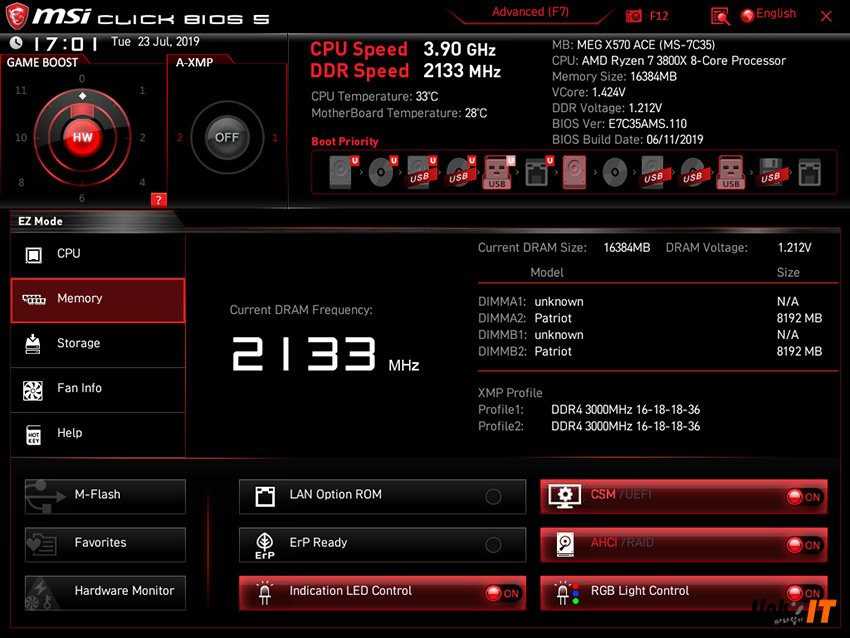Toggle the CSM/UEFI ON switch
This screenshot has width=850, height=638.
pyautogui.click(x=804, y=497)
